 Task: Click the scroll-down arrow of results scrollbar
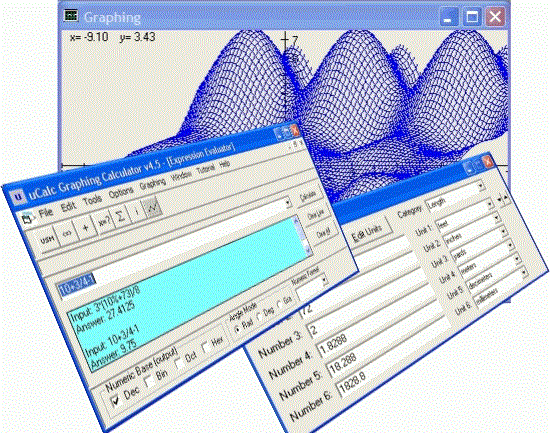[308, 250]
